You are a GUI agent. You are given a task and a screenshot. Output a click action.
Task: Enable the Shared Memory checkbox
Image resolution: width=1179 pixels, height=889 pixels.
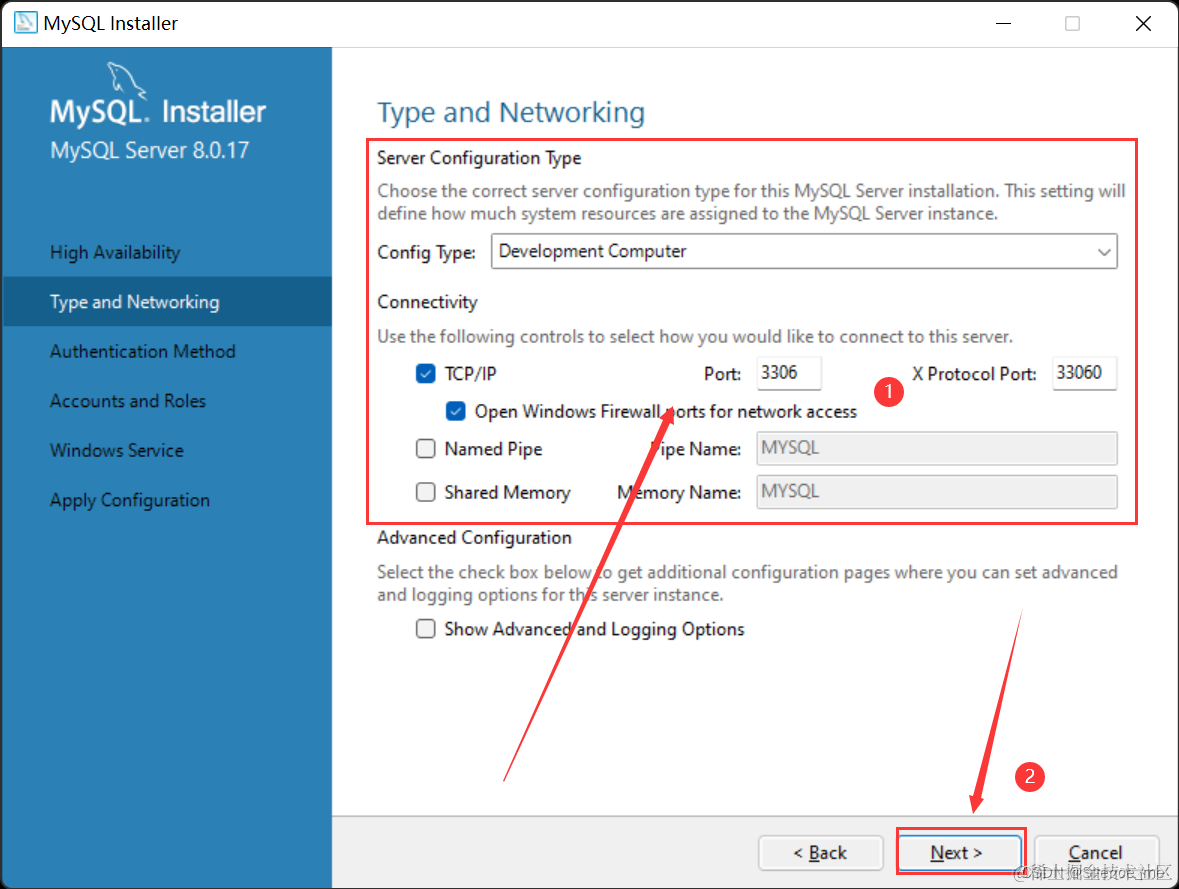[x=426, y=492]
